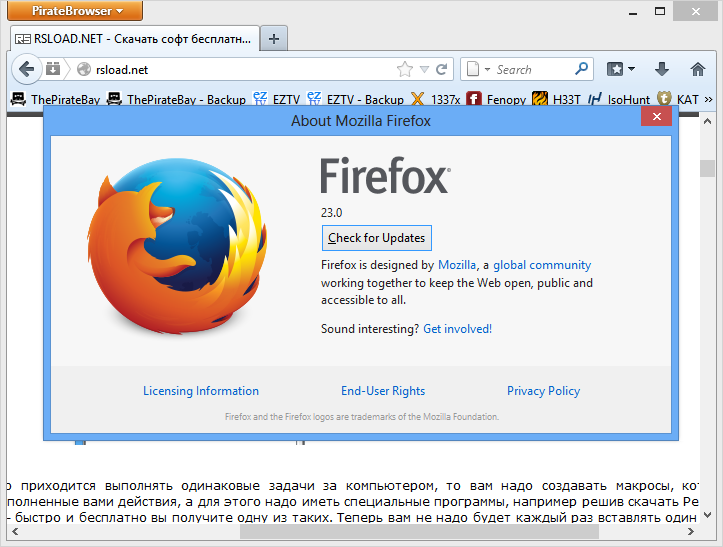The height and width of the screenshot is (547, 723).
Task: Open the KAT bookmark
Action: click(677, 99)
